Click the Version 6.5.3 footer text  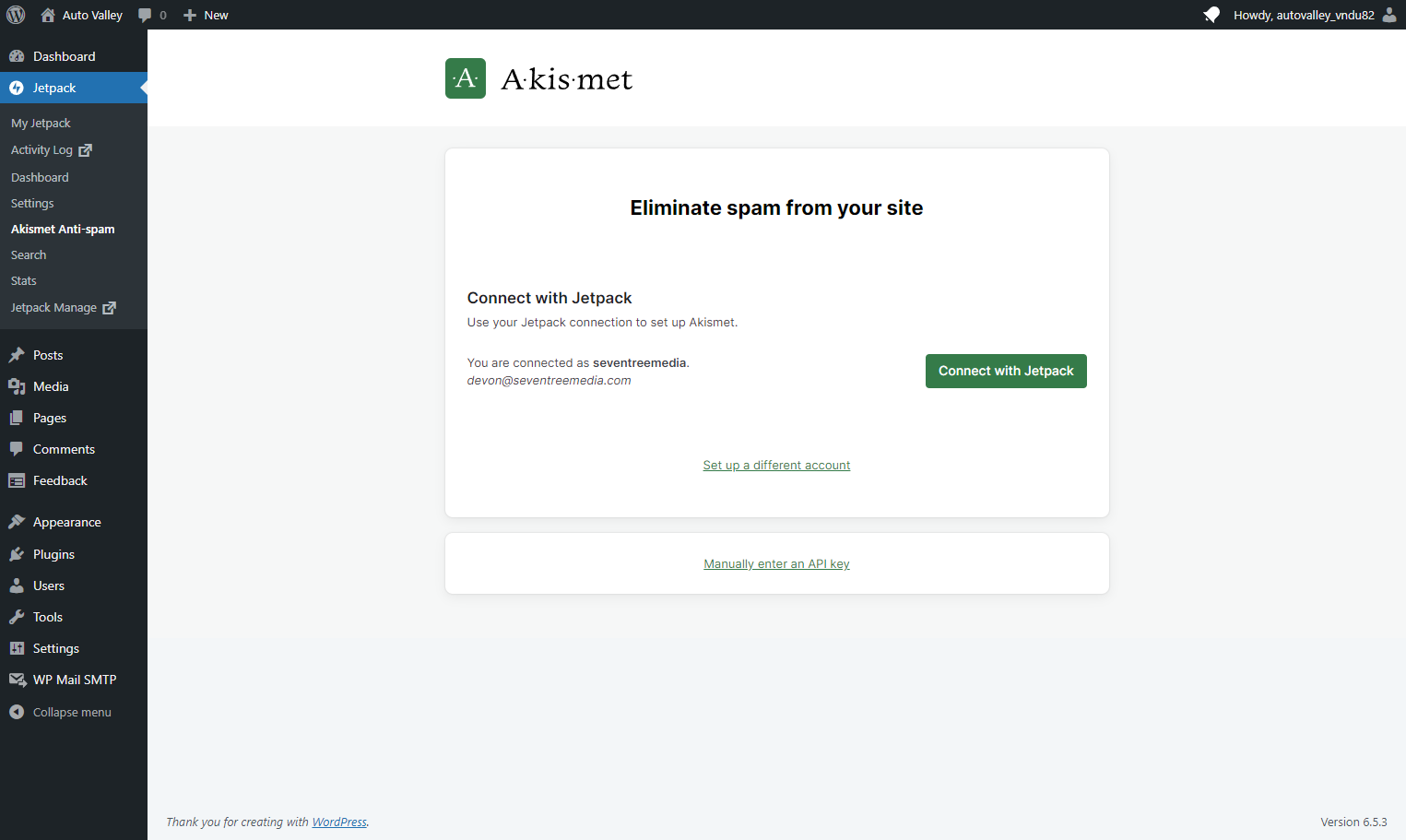[x=1353, y=822]
